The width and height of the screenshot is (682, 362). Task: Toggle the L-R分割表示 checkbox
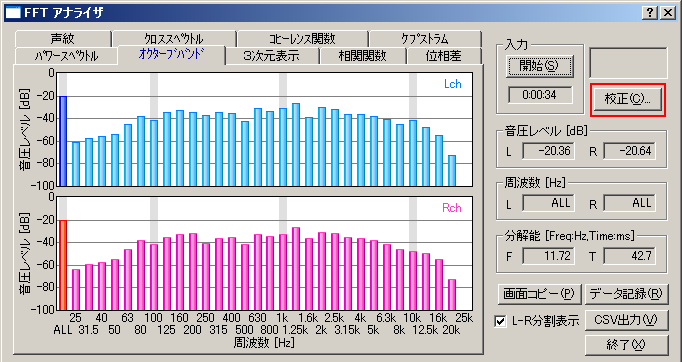[501, 322]
